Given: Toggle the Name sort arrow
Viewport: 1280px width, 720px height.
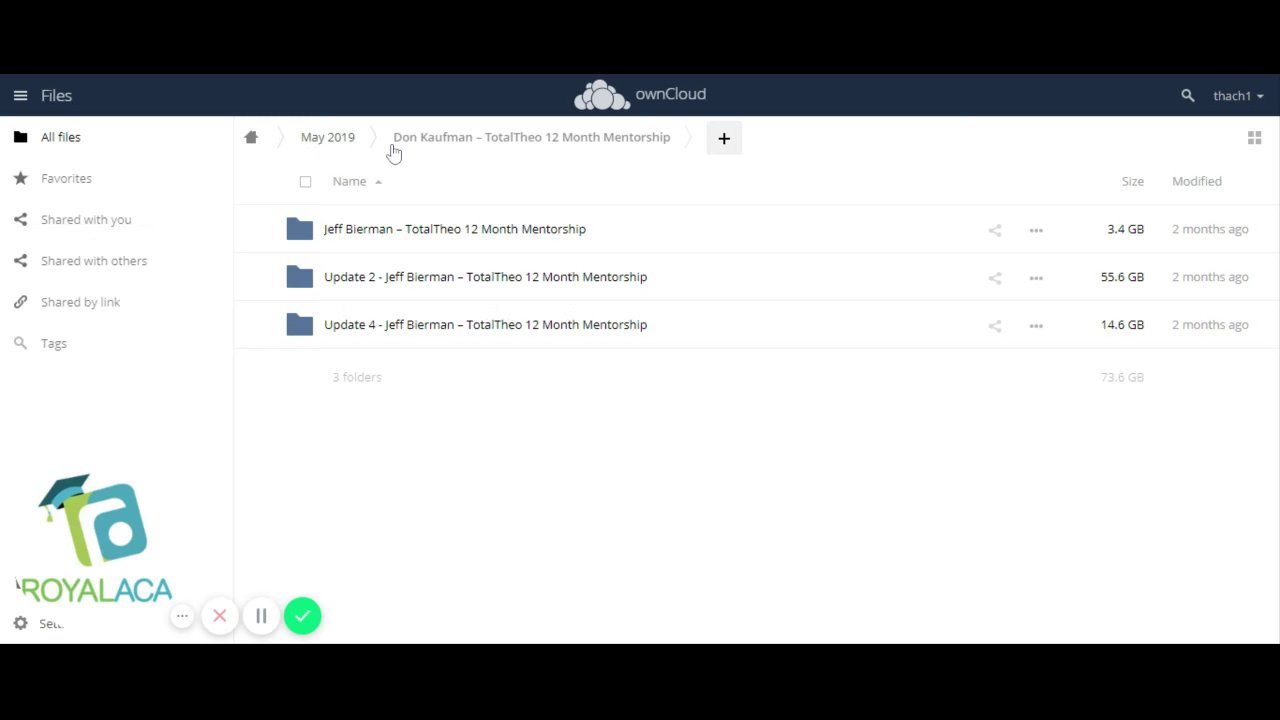Looking at the screenshot, I should (x=378, y=182).
